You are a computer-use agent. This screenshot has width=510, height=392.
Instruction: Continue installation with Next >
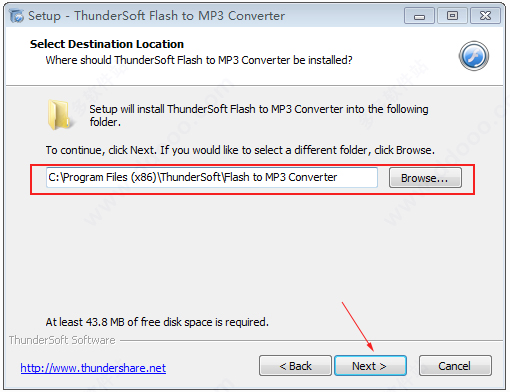pos(370,366)
